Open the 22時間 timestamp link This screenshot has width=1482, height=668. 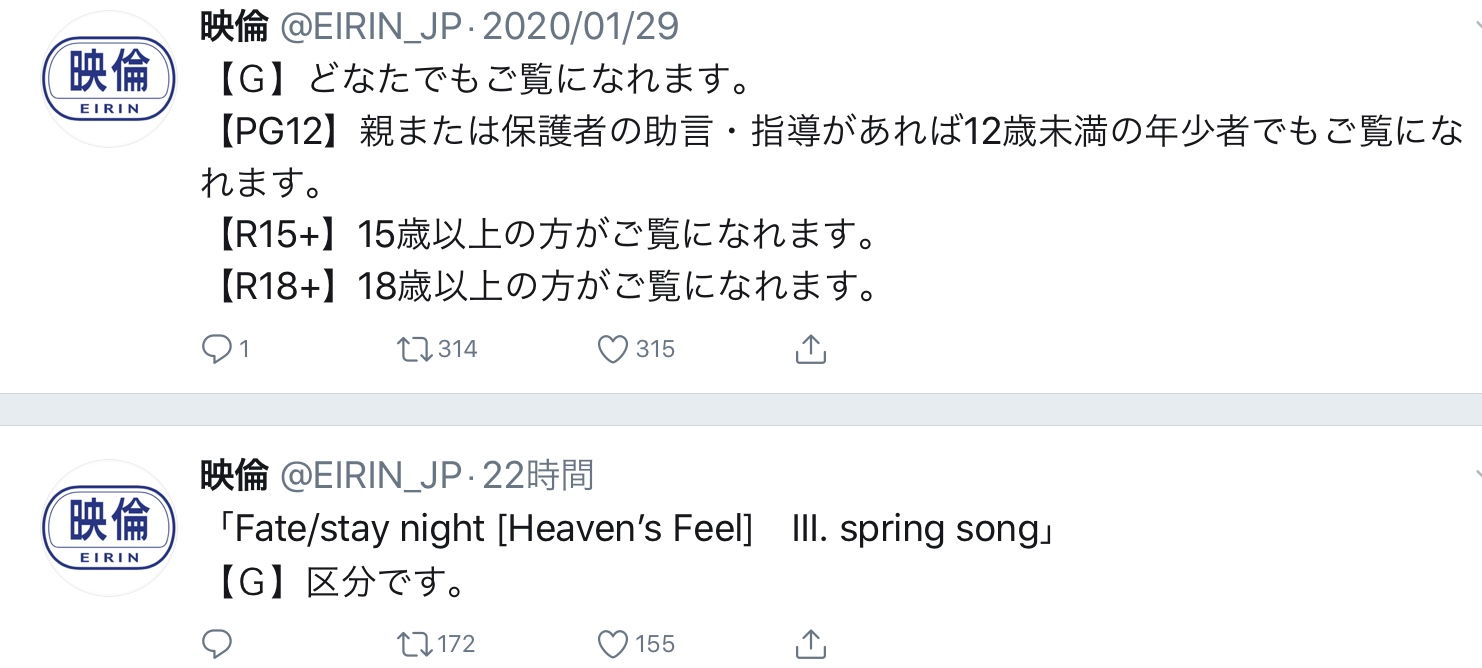click(538, 476)
